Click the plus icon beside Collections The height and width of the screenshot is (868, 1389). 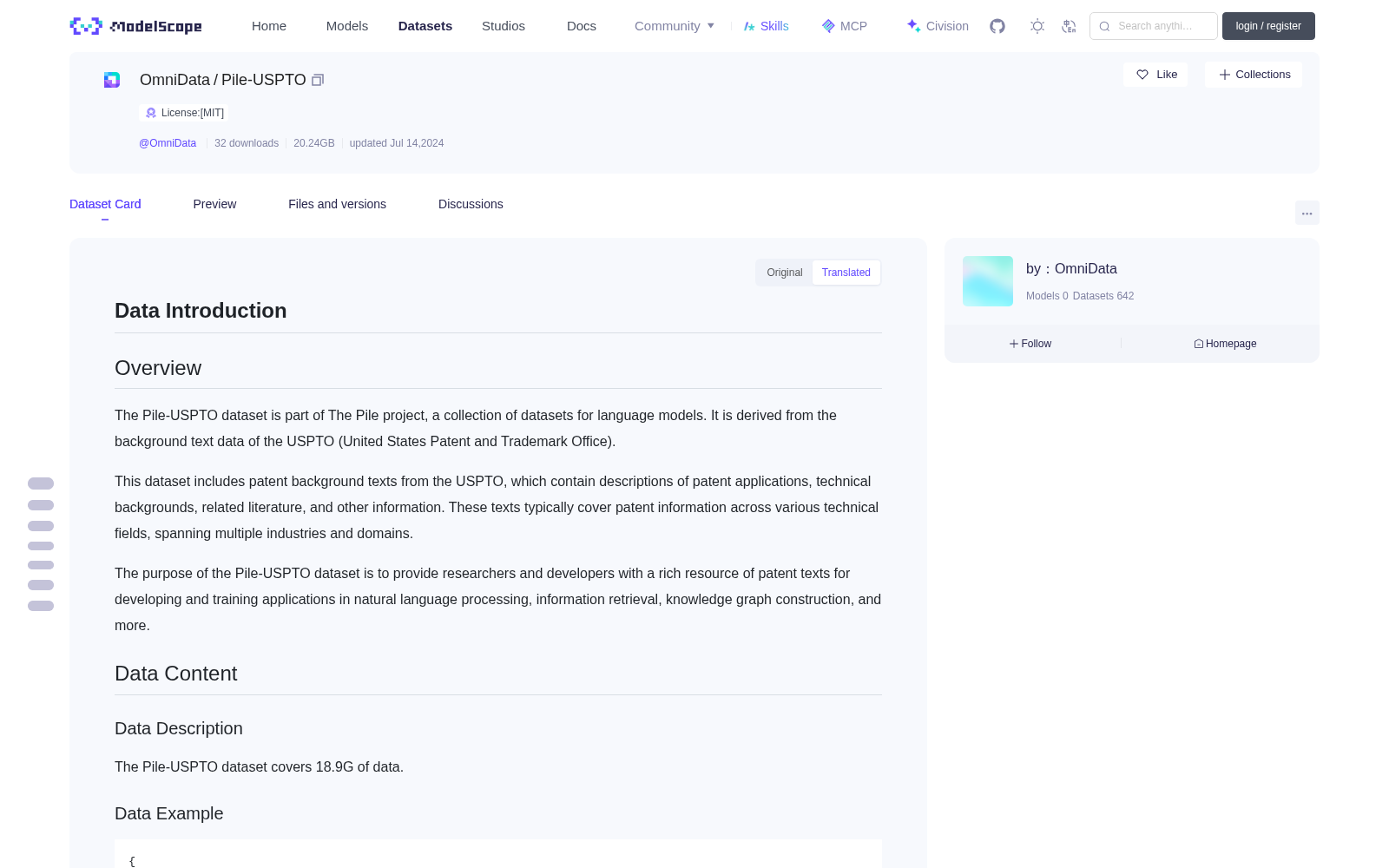pos(1225,75)
